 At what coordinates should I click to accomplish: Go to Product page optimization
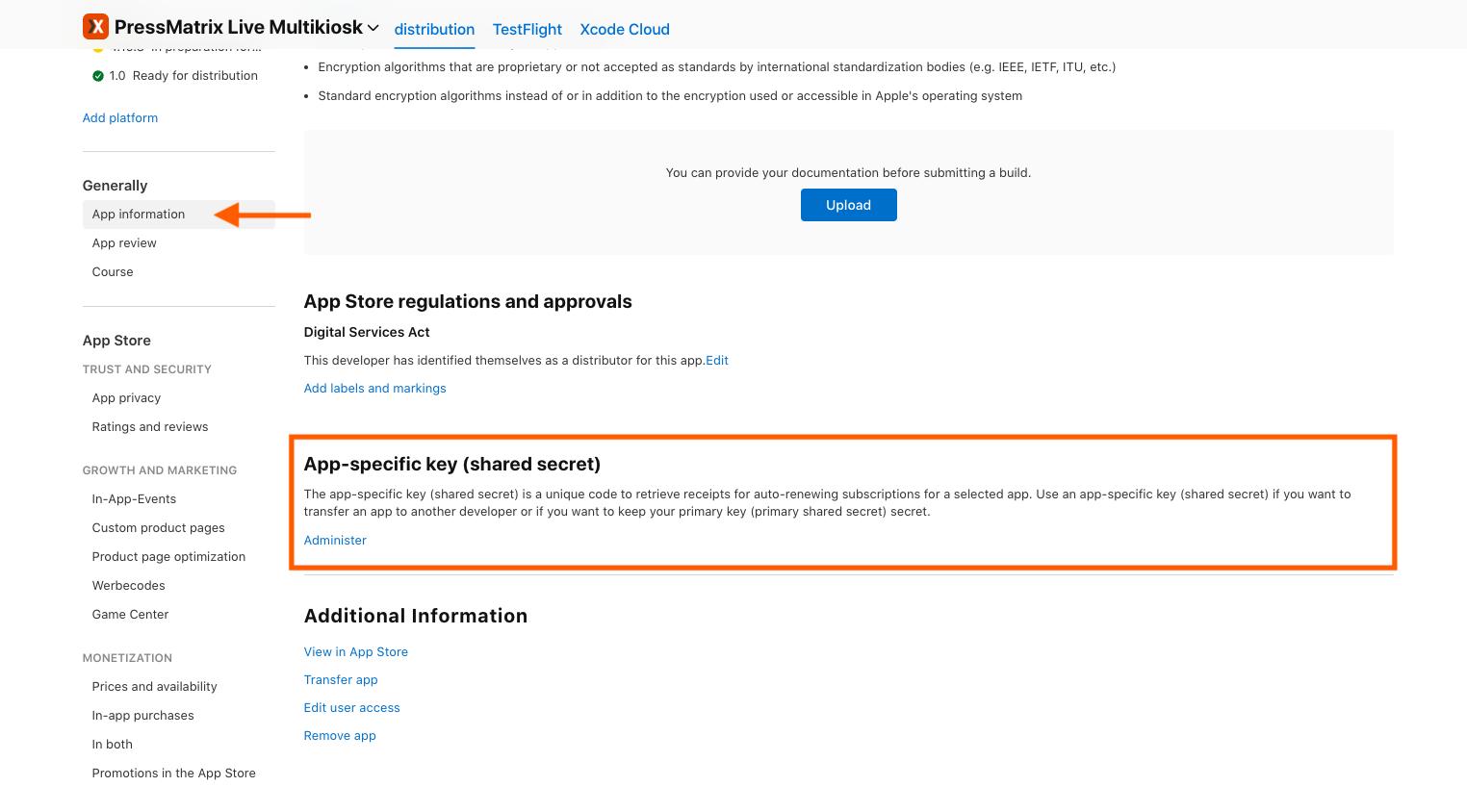coord(168,557)
